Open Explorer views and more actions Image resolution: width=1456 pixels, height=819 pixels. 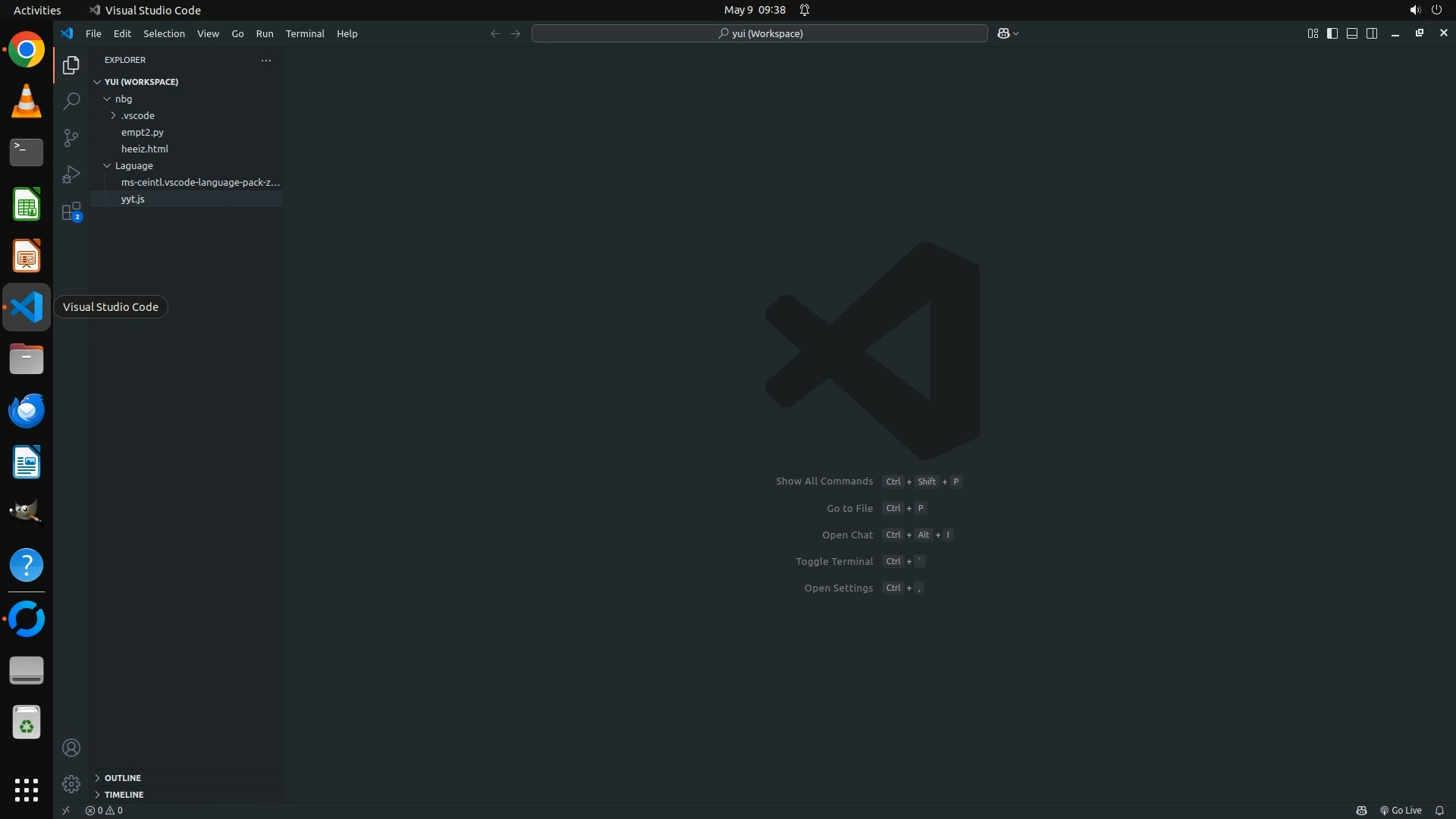[266, 60]
